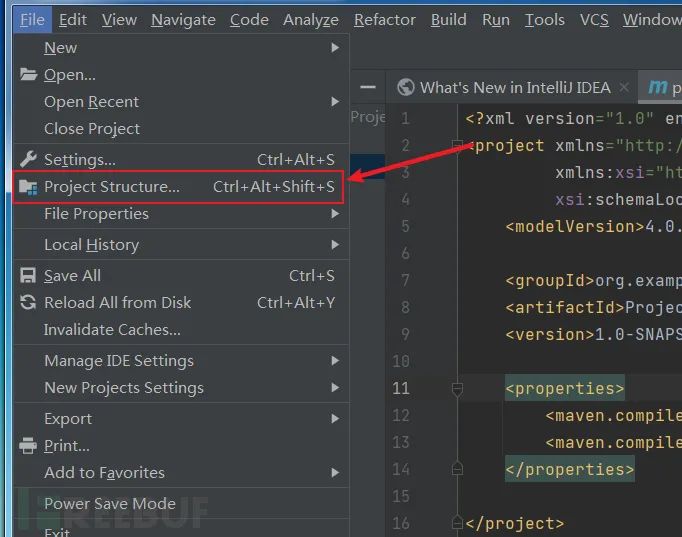The width and height of the screenshot is (682, 537).
Task: Click the fold end marker at line 16
Action: coord(457,522)
